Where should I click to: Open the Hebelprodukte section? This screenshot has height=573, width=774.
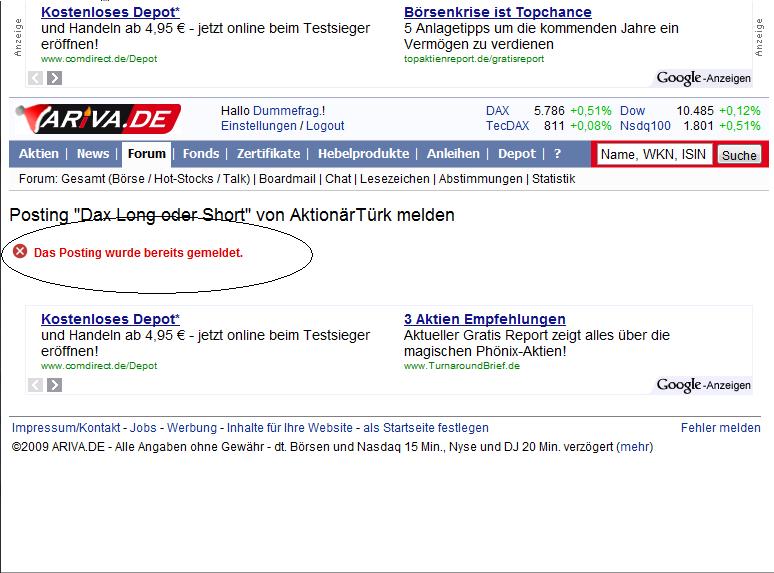(363, 154)
